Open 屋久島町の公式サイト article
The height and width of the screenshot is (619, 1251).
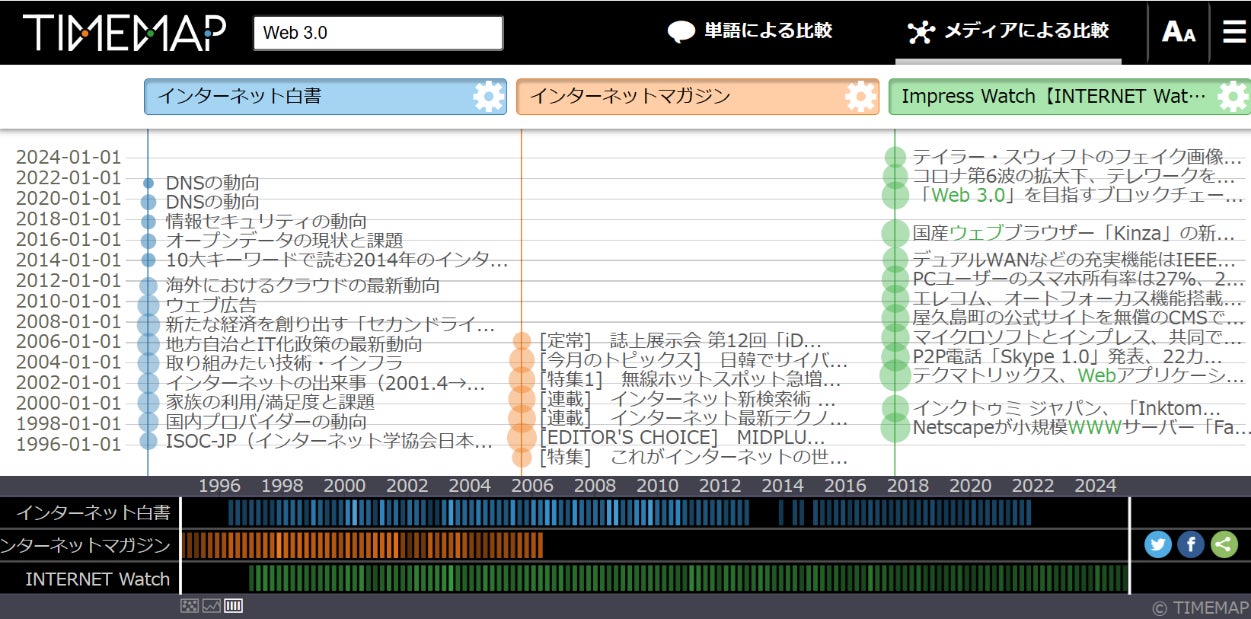[1078, 318]
